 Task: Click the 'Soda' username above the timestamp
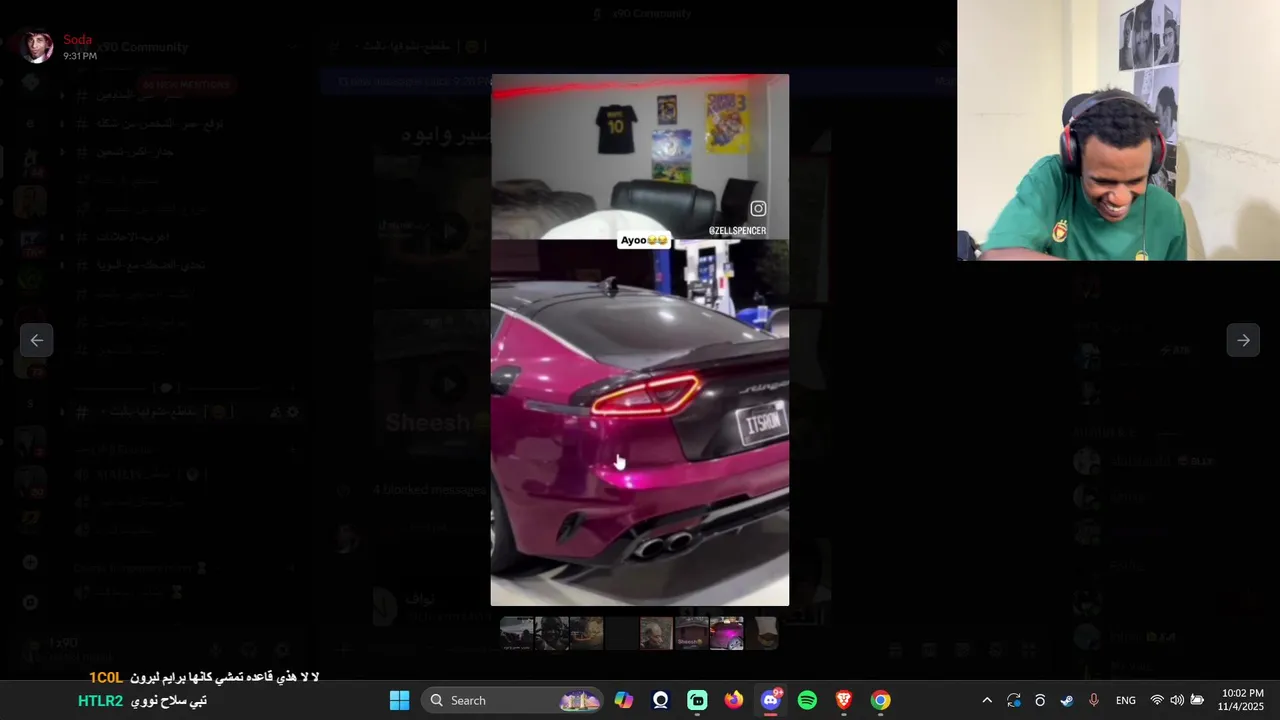77,40
